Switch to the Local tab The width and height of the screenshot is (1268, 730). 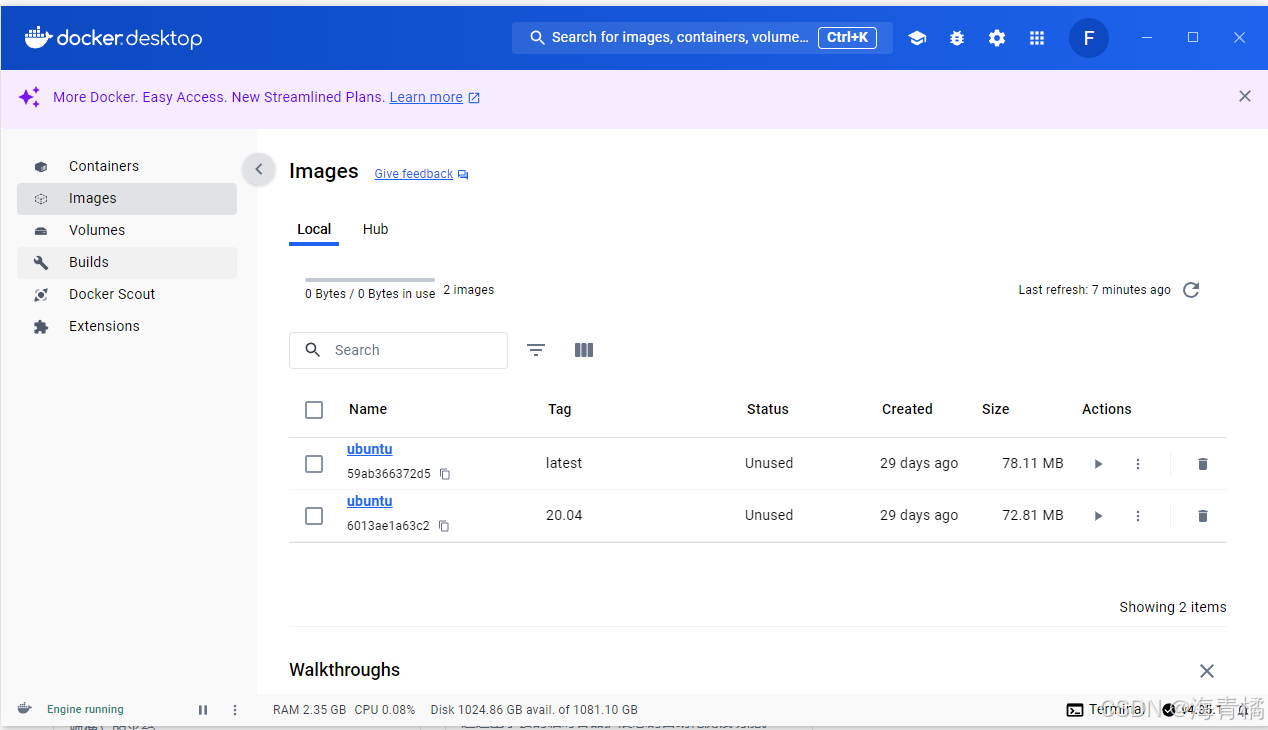[x=314, y=229]
